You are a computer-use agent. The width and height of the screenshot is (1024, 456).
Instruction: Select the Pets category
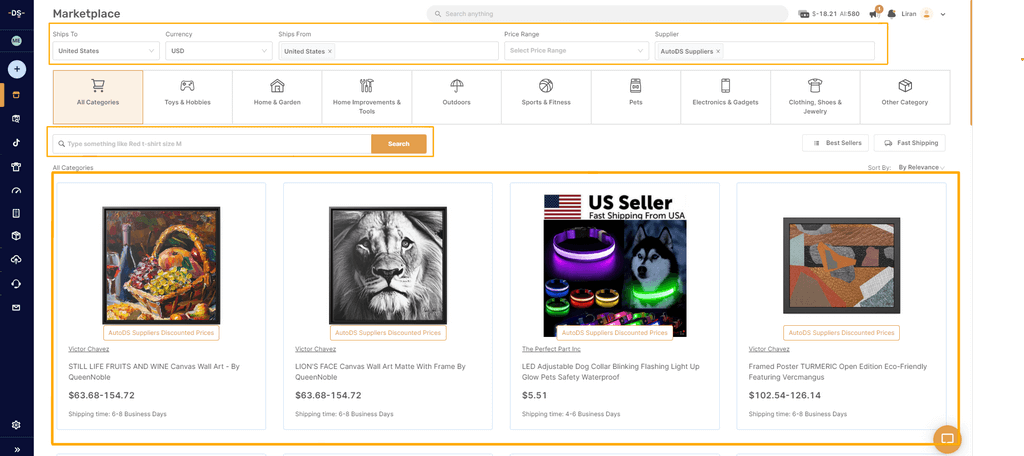[x=636, y=97]
